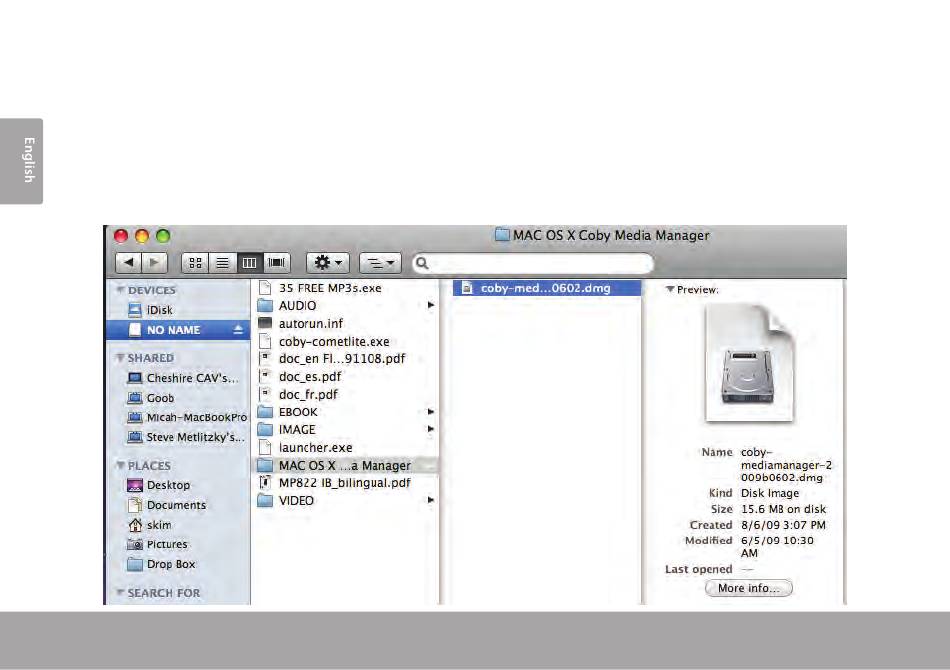The width and height of the screenshot is (950, 670).
Task: Select autorun.inf file
Action: coord(345,323)
